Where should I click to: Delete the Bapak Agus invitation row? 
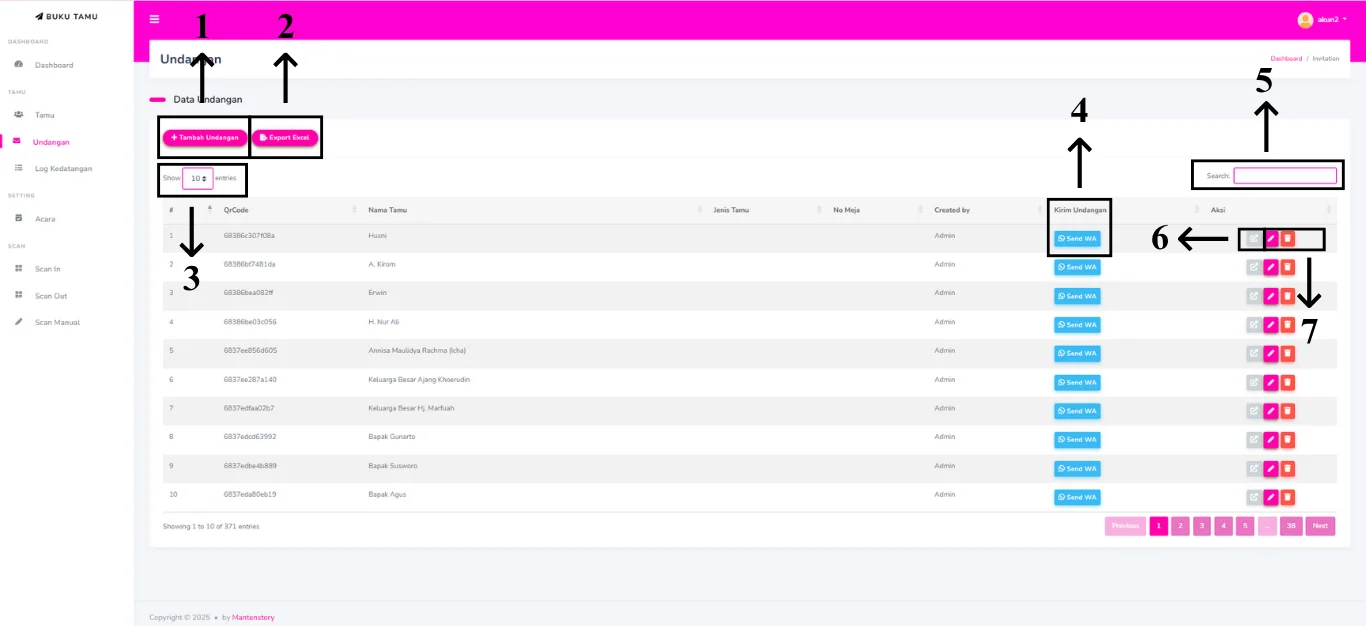point(1288,497)
